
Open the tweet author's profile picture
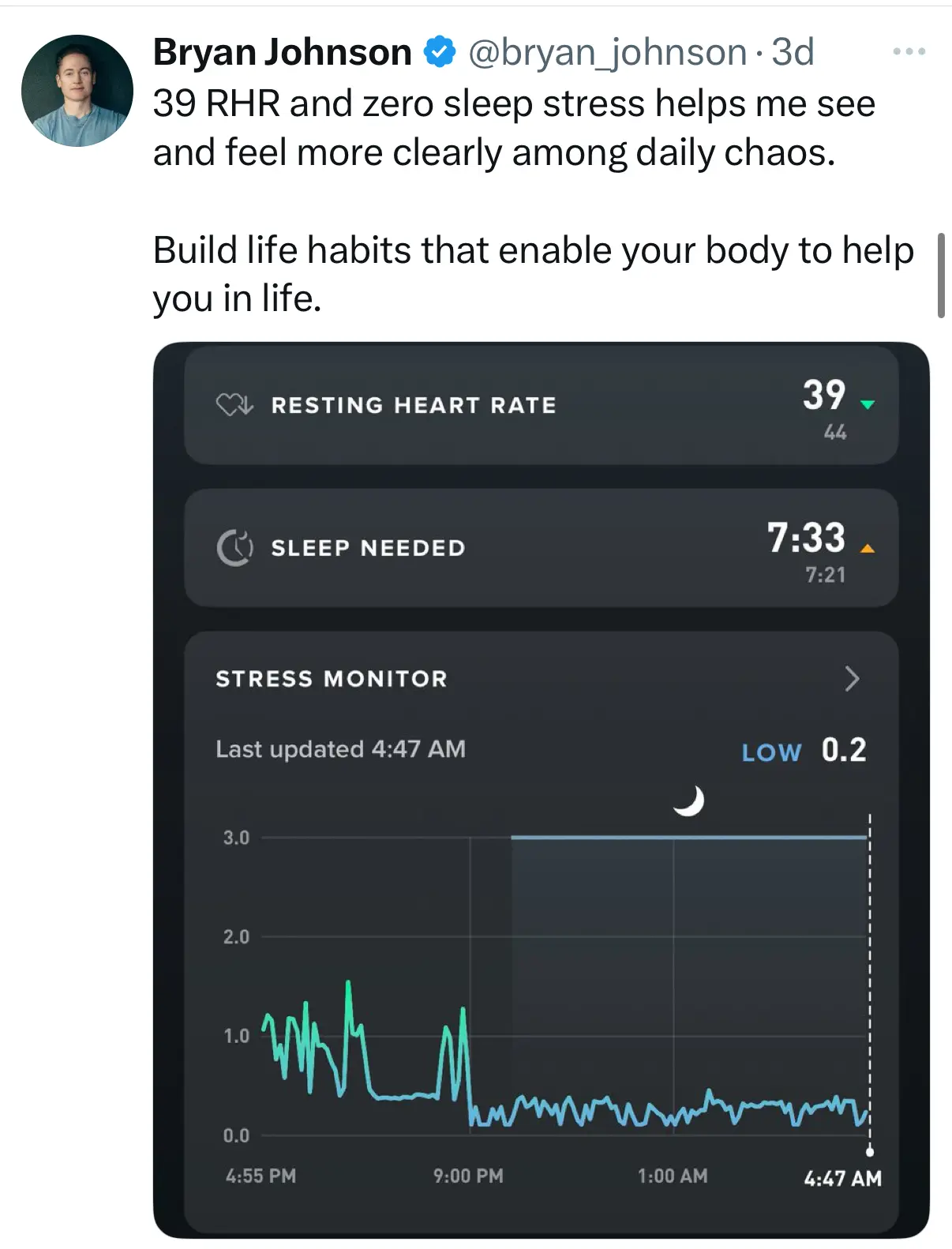pos(77,91)
